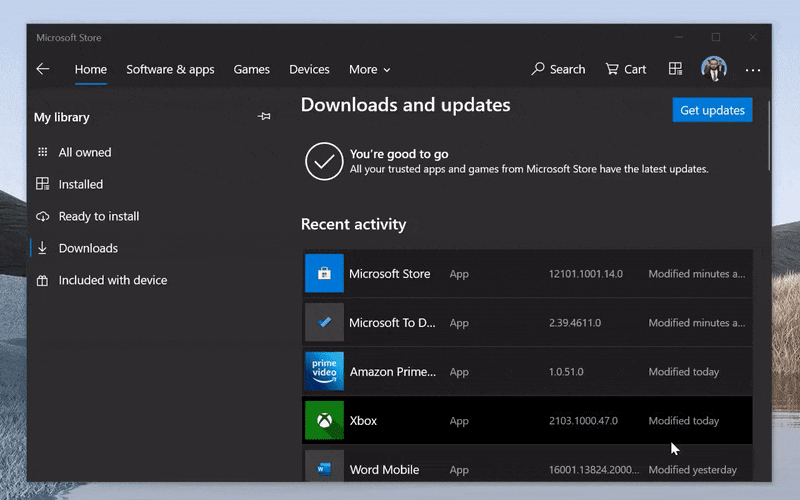This screenshot has height=500, width=800.
Task: Click the Included with device gift icon
Action: [x=42, y=280]
